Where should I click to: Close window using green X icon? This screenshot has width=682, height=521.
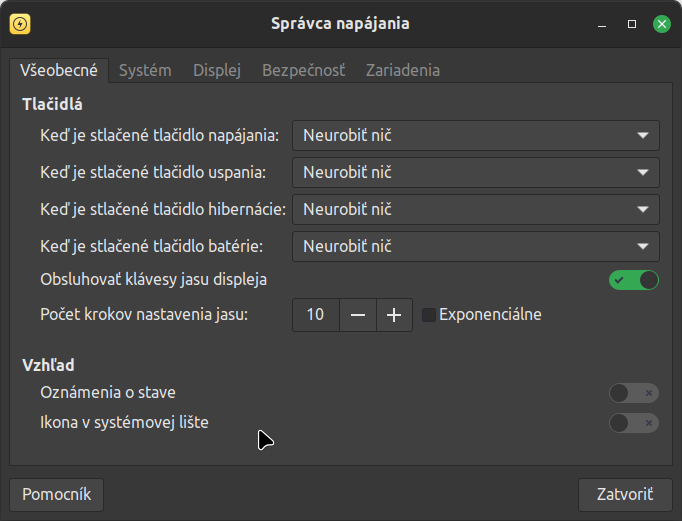[x=661, y=23]
